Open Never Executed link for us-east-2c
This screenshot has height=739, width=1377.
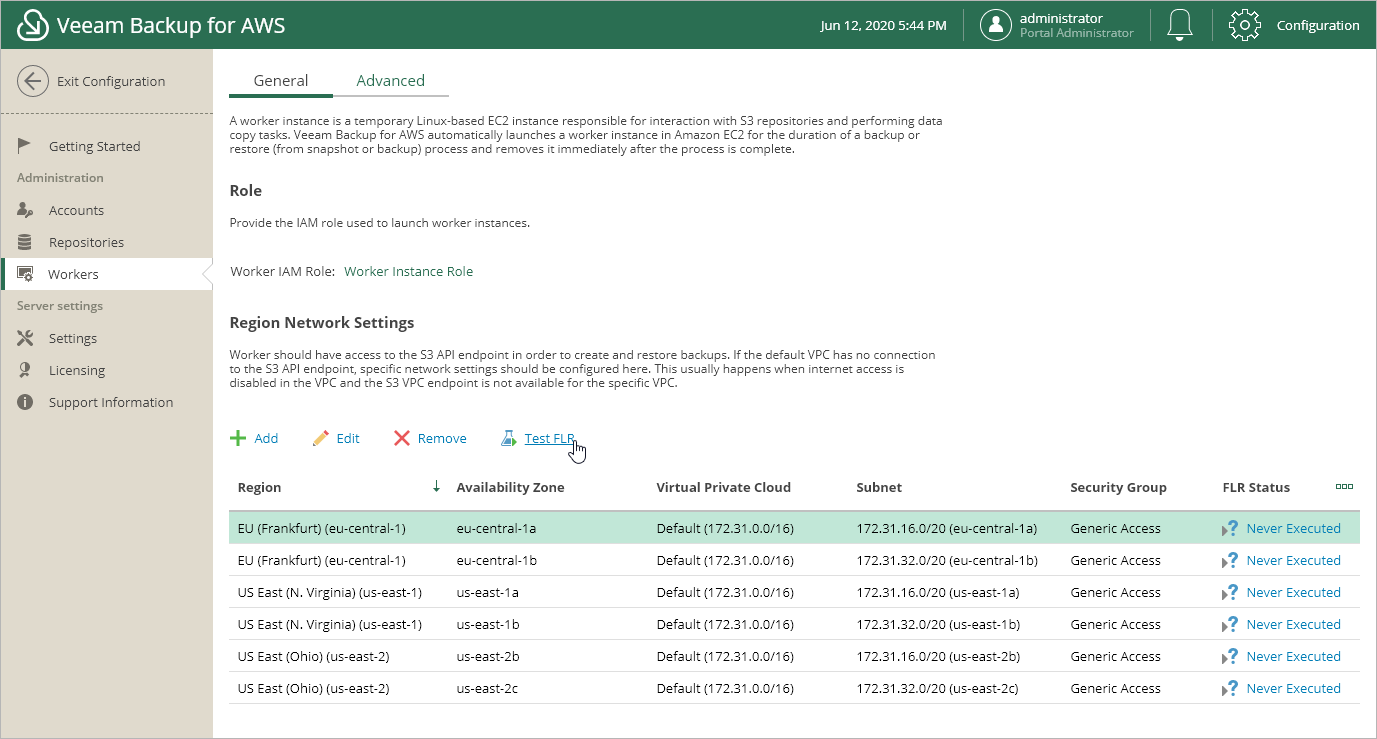click(1293, 688)
